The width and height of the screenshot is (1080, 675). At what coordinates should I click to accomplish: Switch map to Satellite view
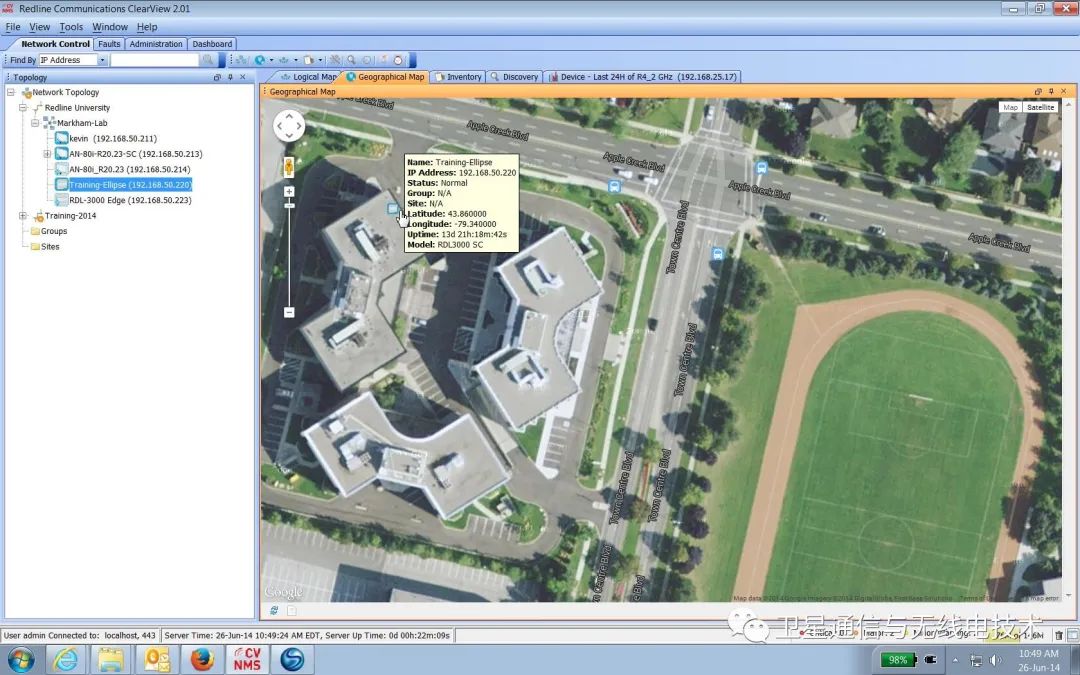pos(1040,107)
